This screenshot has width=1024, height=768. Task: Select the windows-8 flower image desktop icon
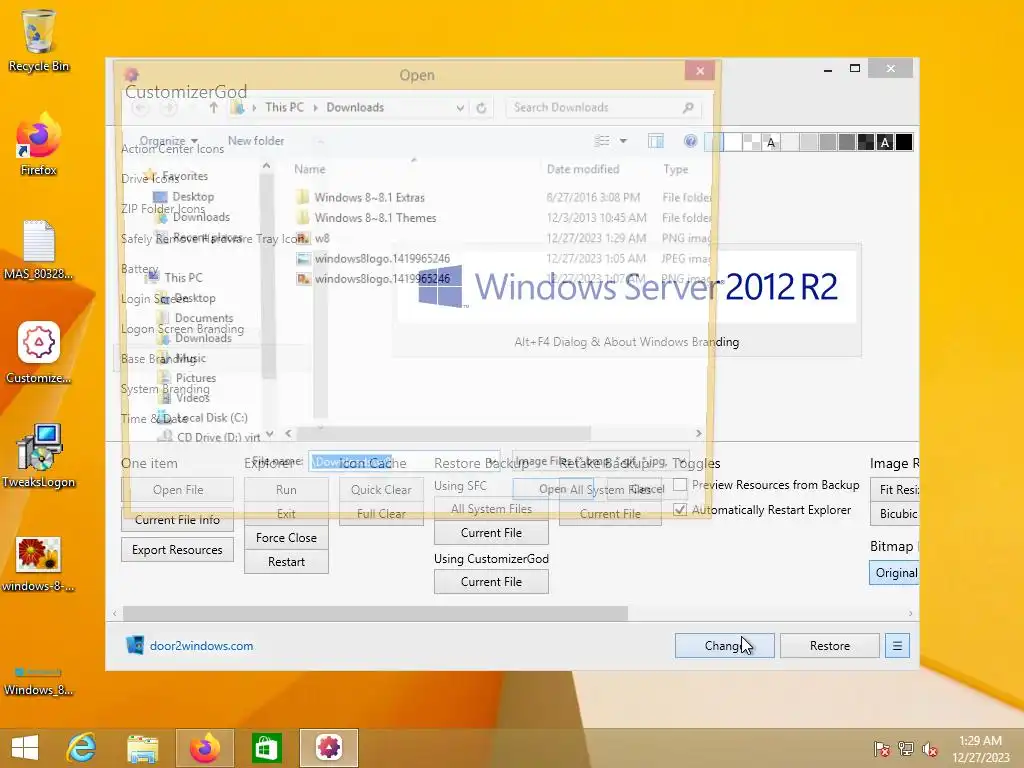[39, 563]
